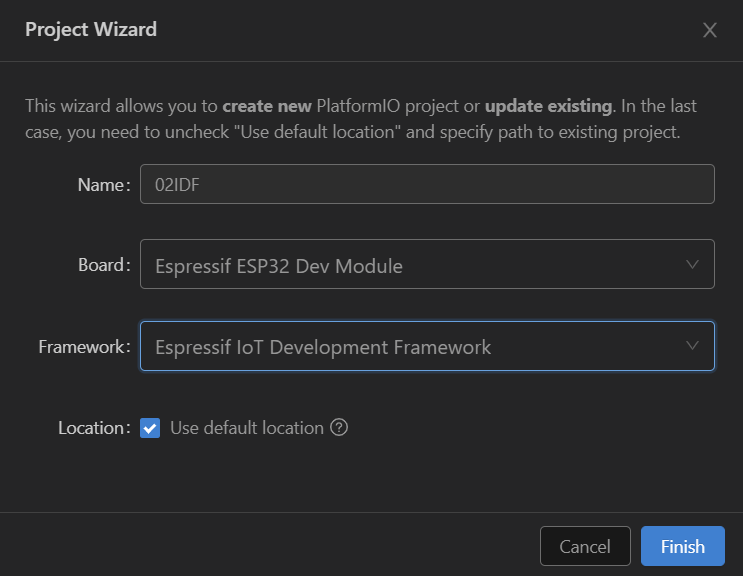This screenshot has height=576, width=743.
Task: Click the bold "update existing" text
Action: click(x=548, y=106)
